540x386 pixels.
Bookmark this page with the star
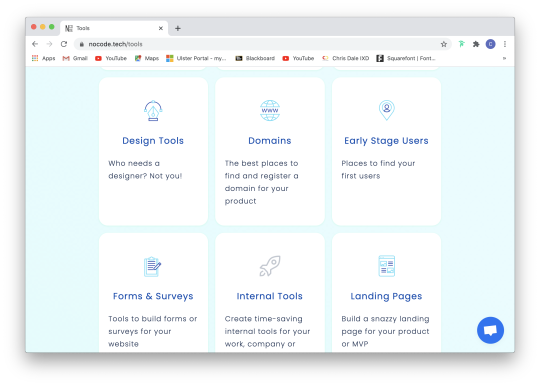(x=444, y=44)
